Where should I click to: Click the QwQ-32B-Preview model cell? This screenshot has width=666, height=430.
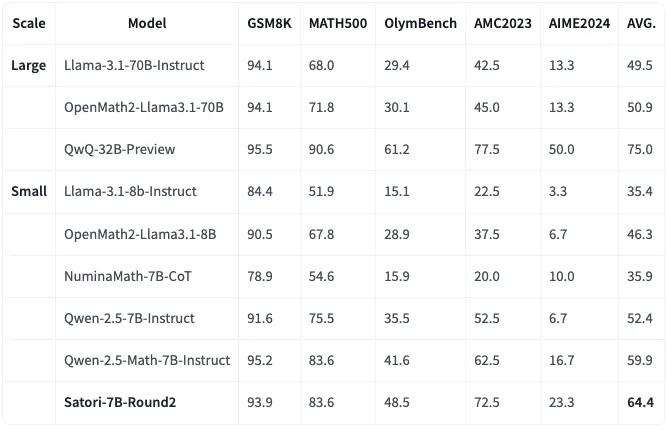point(119,149)
